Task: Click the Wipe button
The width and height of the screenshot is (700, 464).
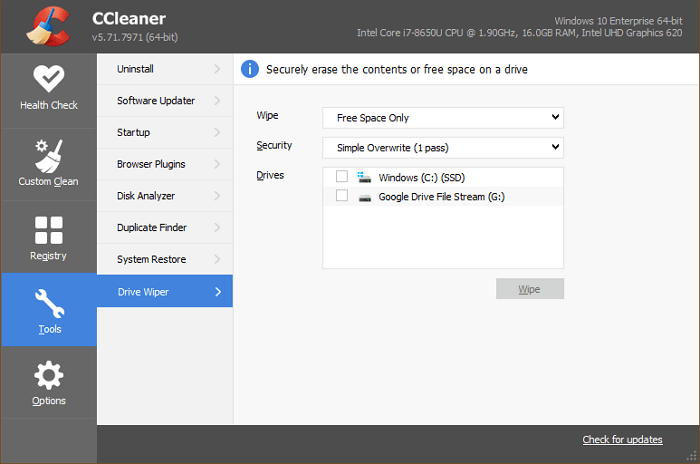Action: pos(530,289)
